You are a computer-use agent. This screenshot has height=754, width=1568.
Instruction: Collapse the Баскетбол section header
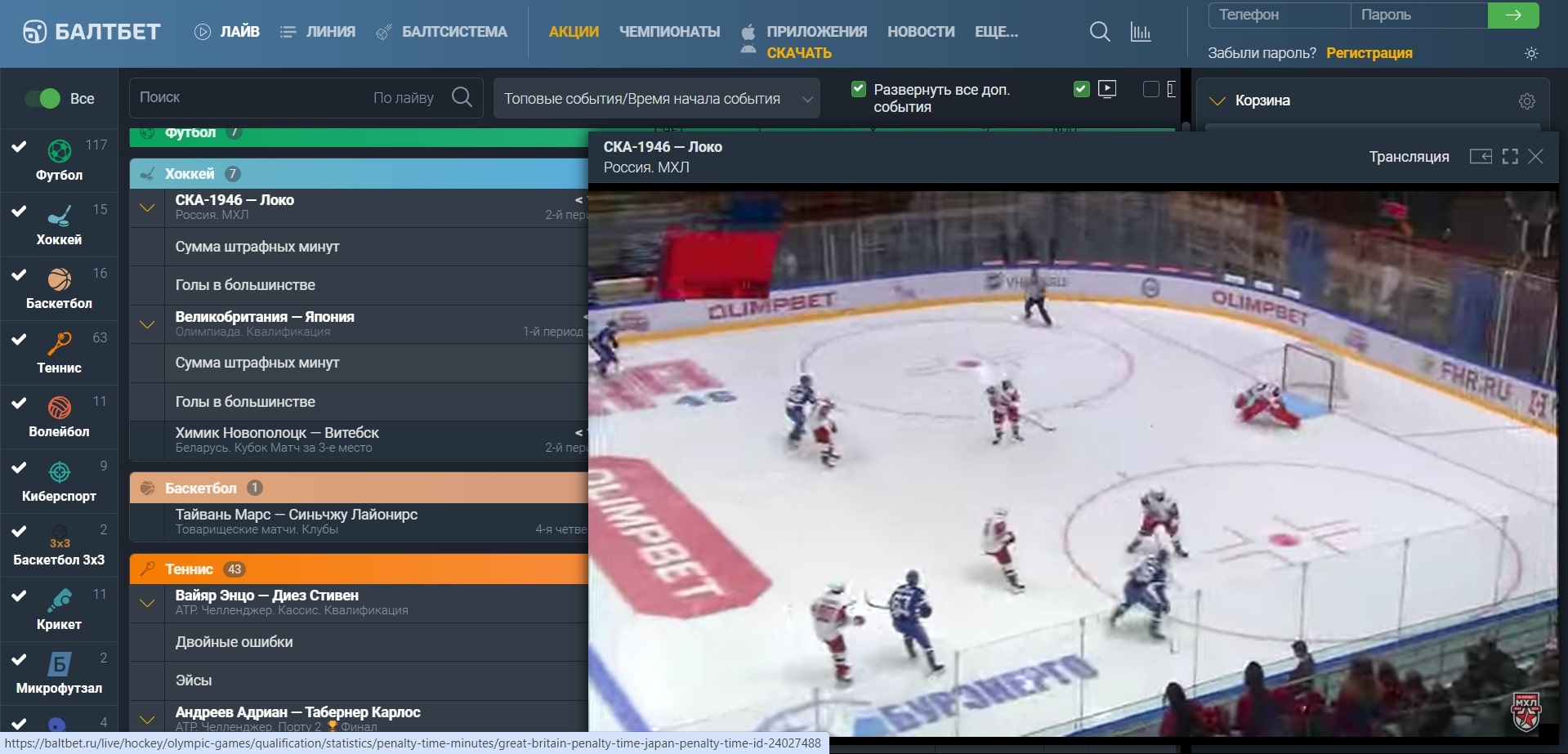(359, 489)
